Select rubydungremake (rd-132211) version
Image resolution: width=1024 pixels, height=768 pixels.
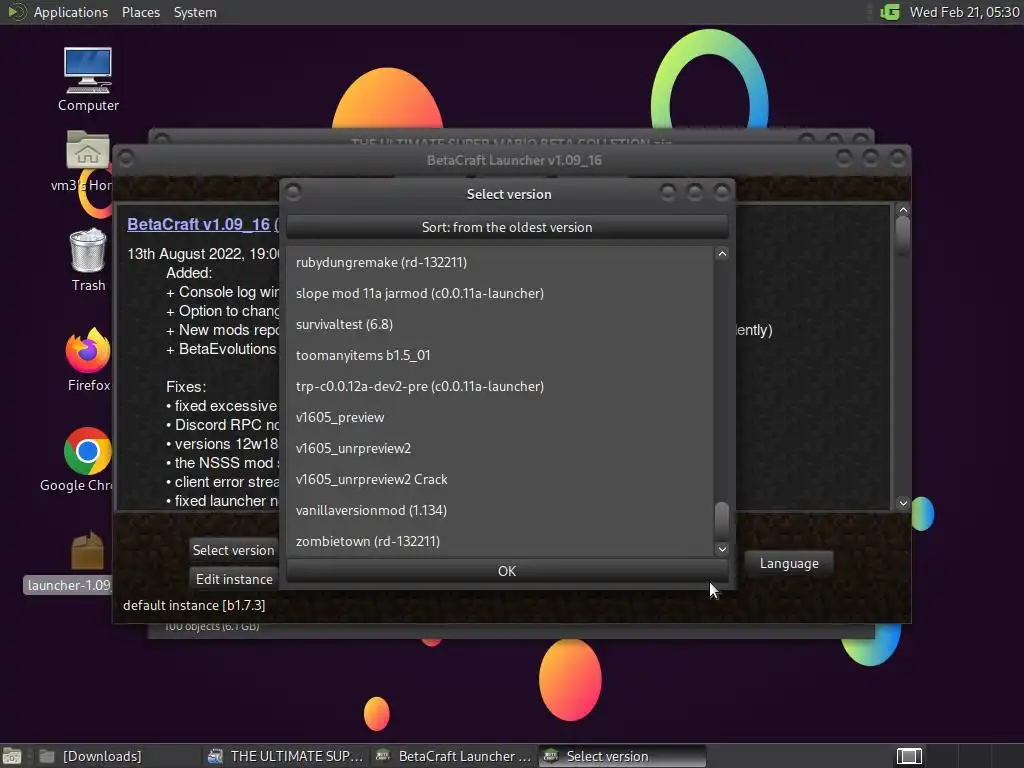tap(500, 262)
